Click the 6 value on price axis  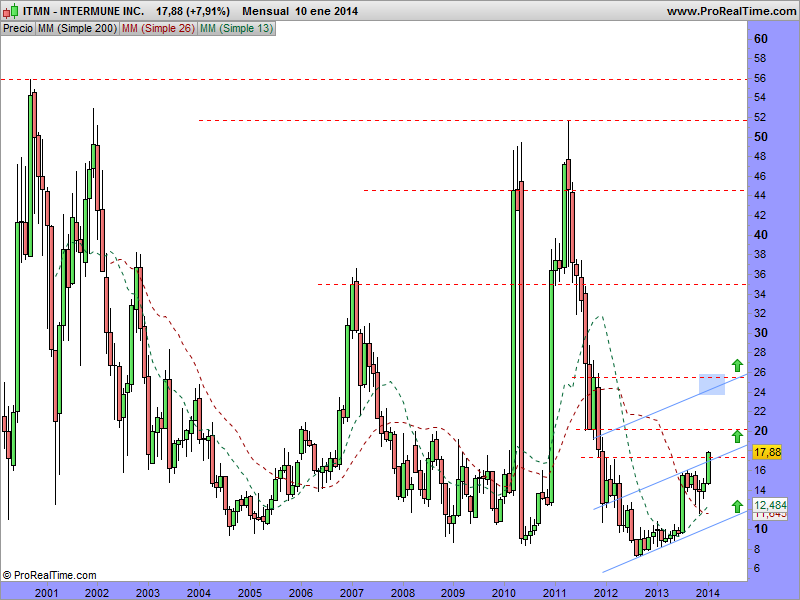coord(757,568)
